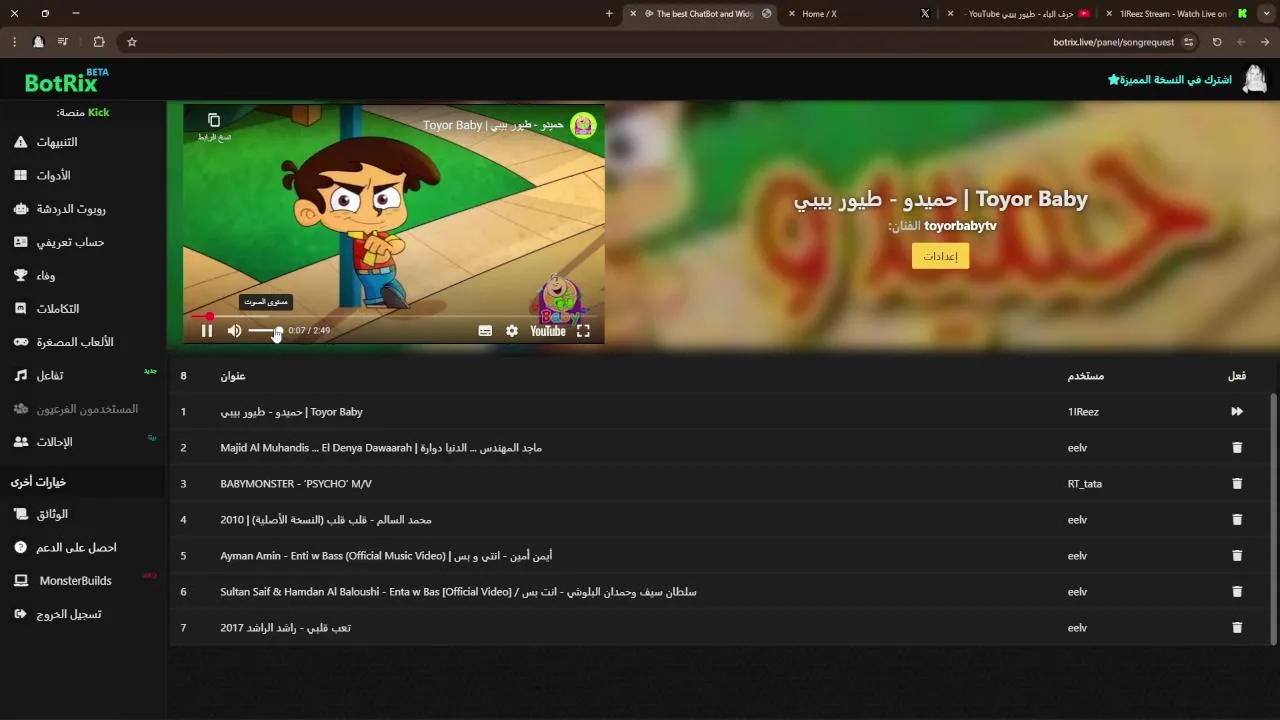Open user profile avatar in top right

point(1255,79)
